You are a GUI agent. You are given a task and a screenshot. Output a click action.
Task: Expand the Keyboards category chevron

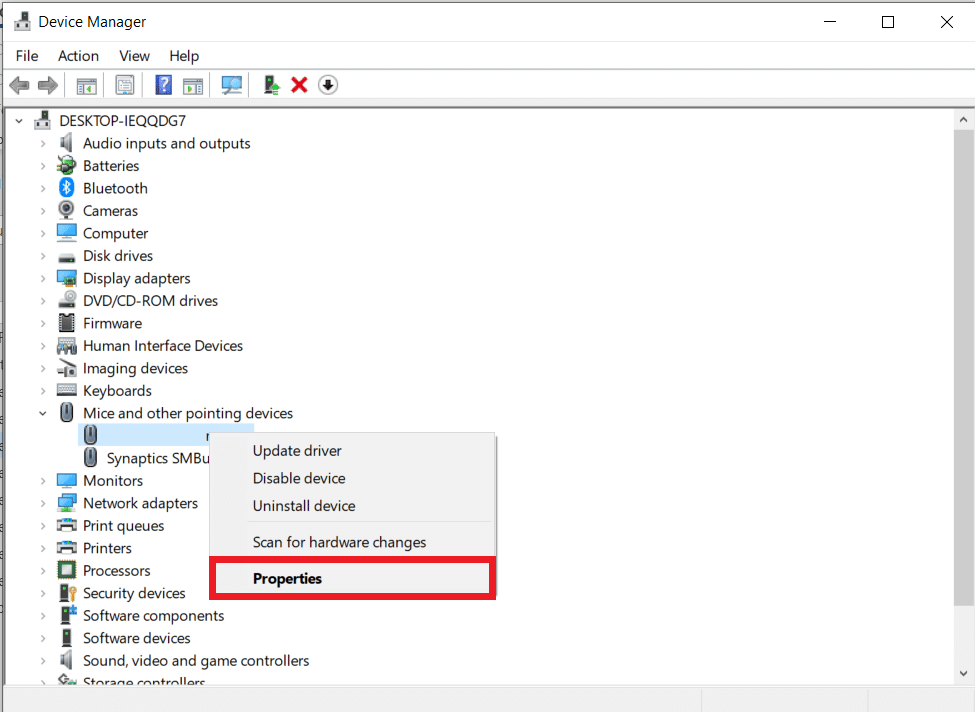43,391
